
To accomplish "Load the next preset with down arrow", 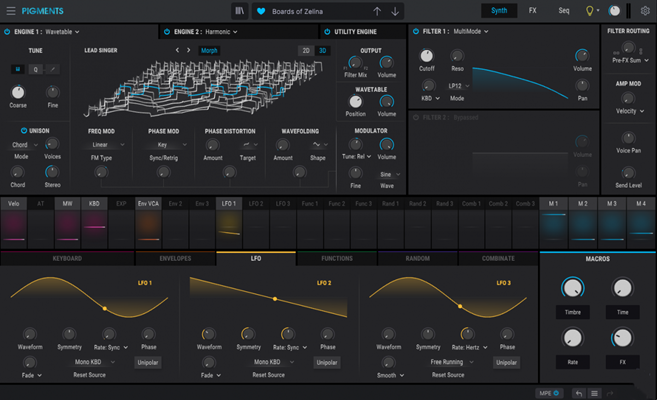I will click(395, 11).
